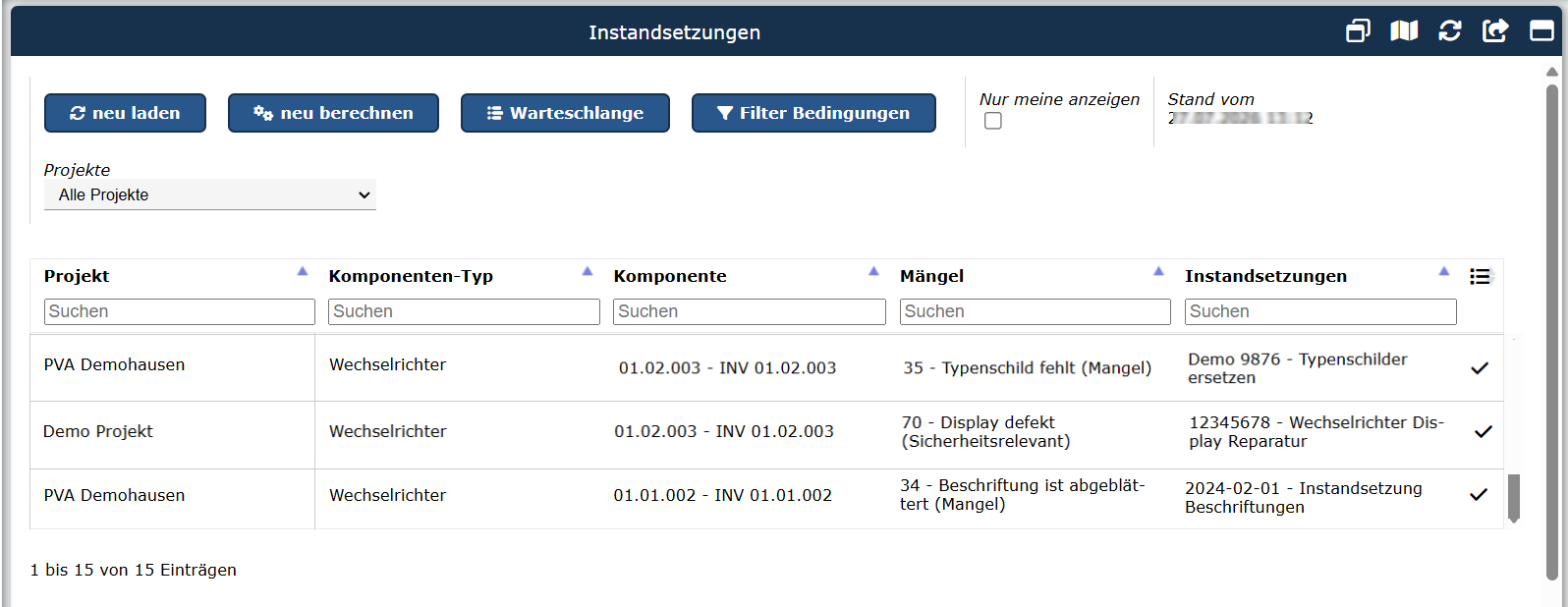
Task: Open the map view icon
Action: click(1404, 31)
